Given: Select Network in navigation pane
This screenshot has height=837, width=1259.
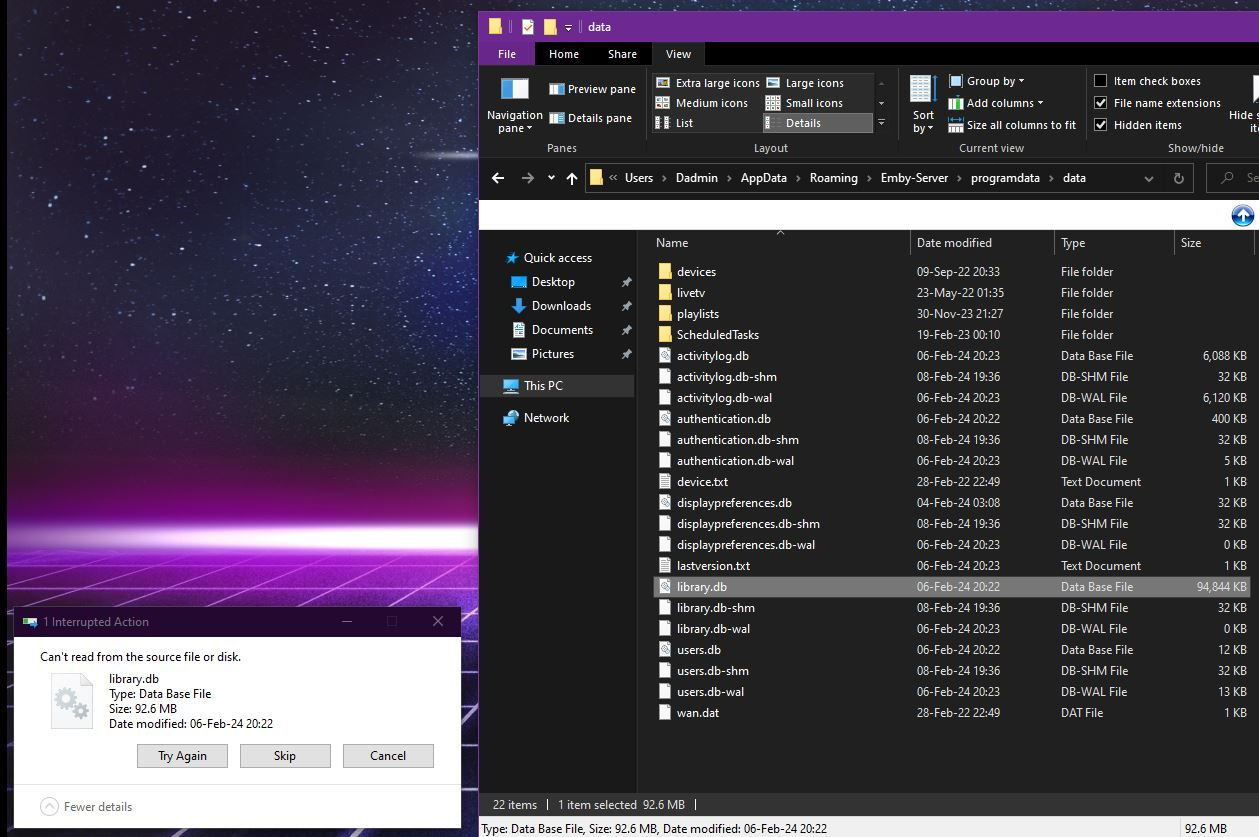Looking at the screenshot, I should tap(536, 418).
